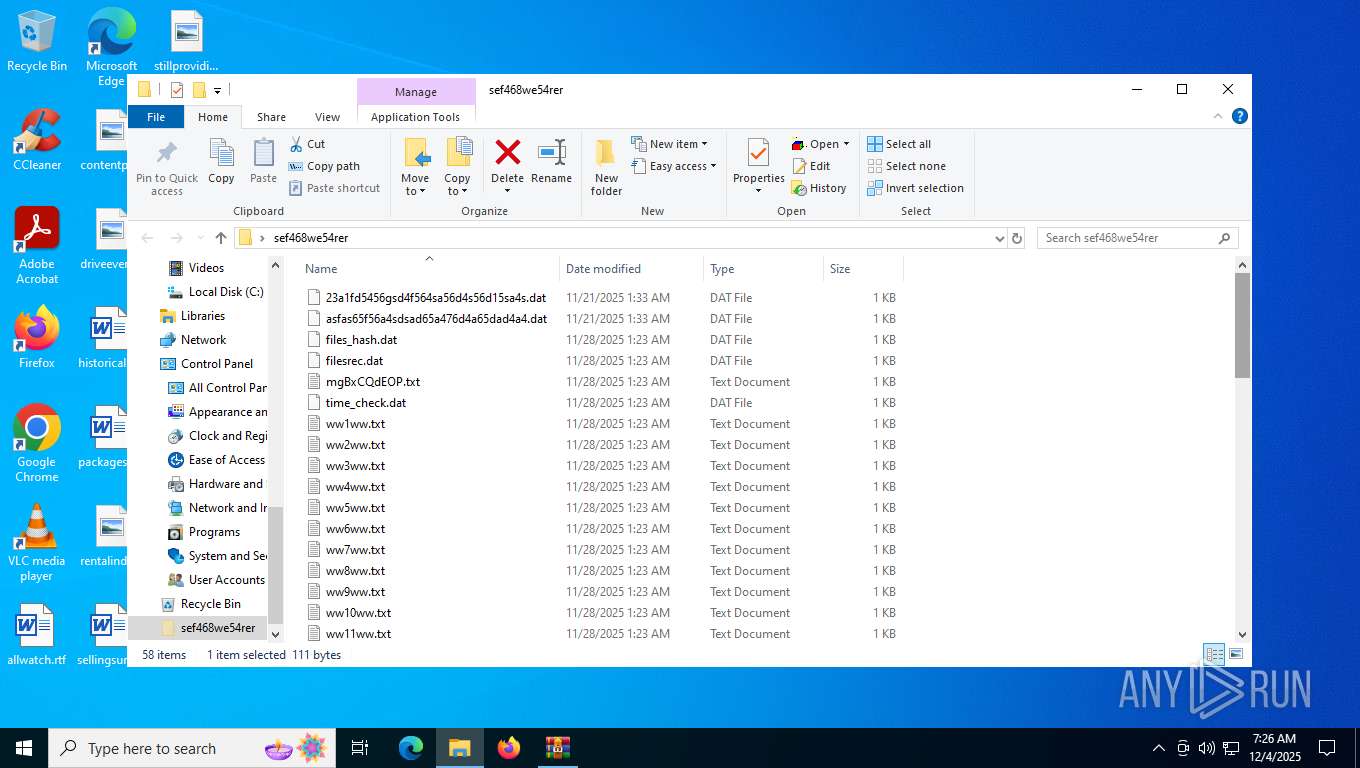Open File Explorer from taskbar

(x=459, y=747)
